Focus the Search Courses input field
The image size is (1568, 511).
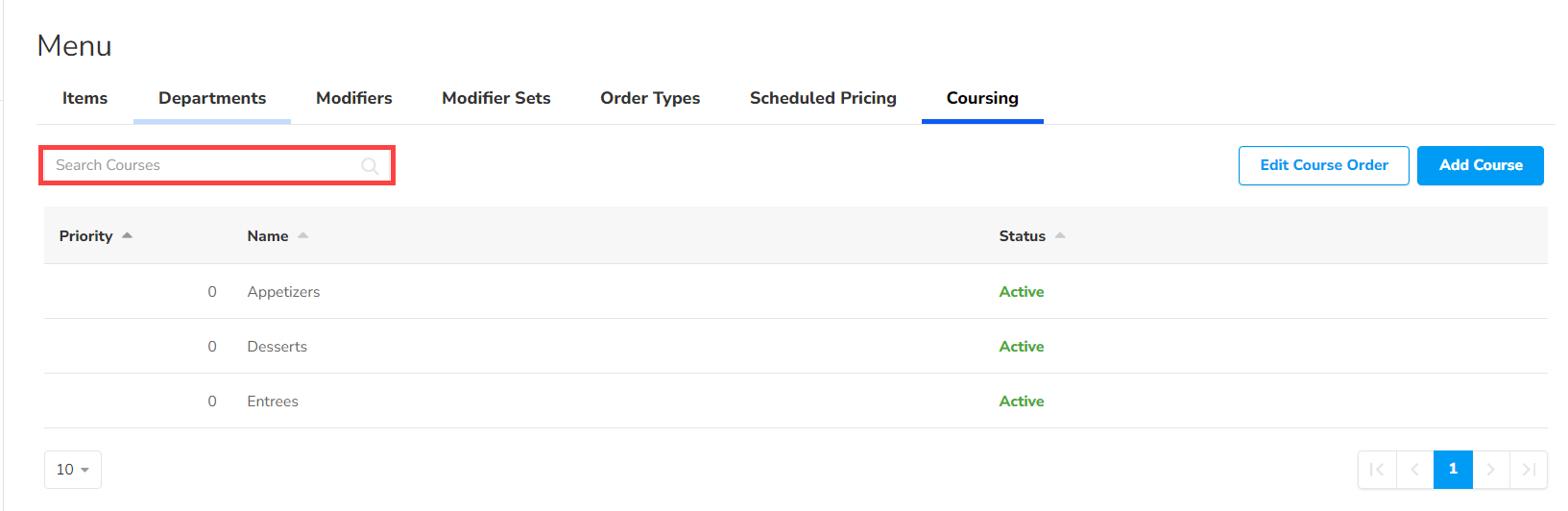point(202,165)
